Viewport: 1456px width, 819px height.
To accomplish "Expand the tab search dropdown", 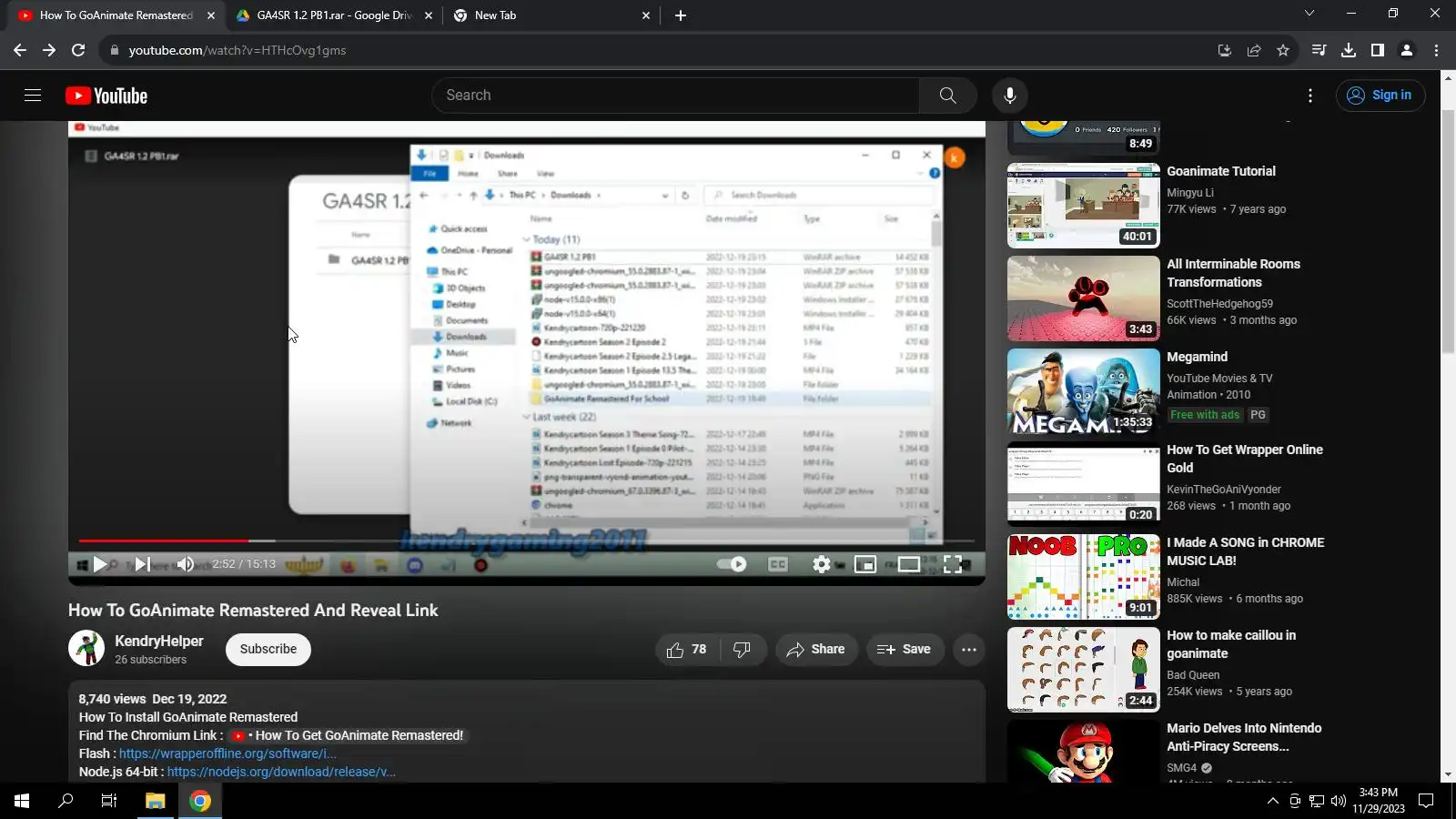I will [1309, 14].
